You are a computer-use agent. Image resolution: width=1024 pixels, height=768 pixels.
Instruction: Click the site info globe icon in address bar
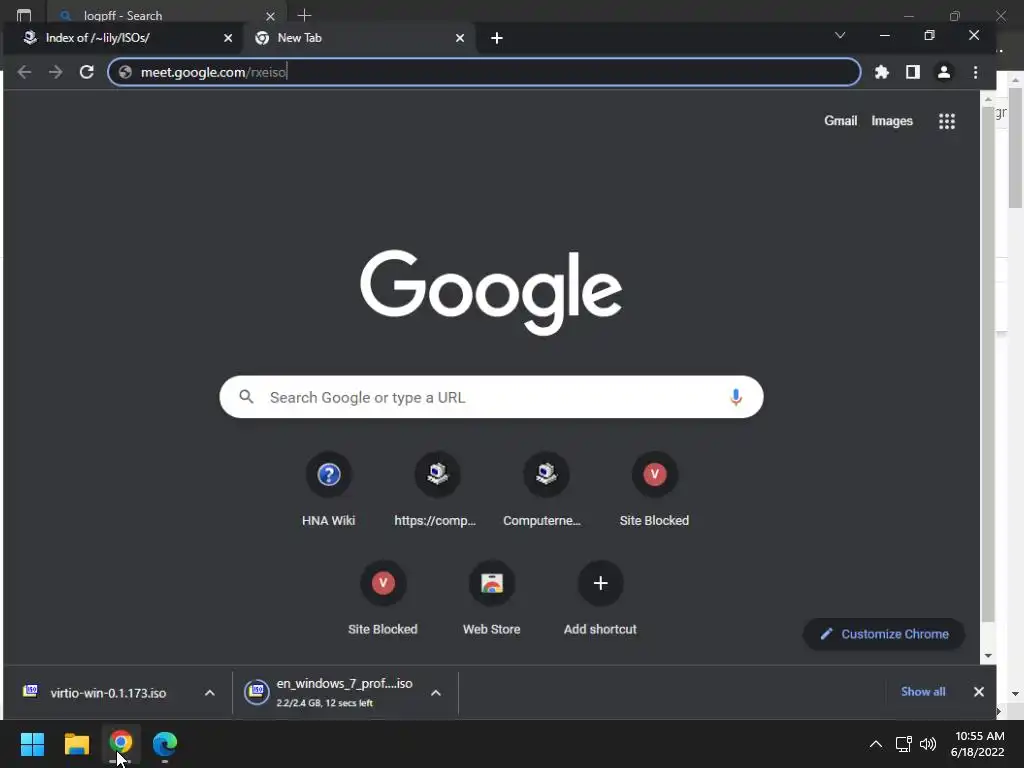click(x=125, y=72)
